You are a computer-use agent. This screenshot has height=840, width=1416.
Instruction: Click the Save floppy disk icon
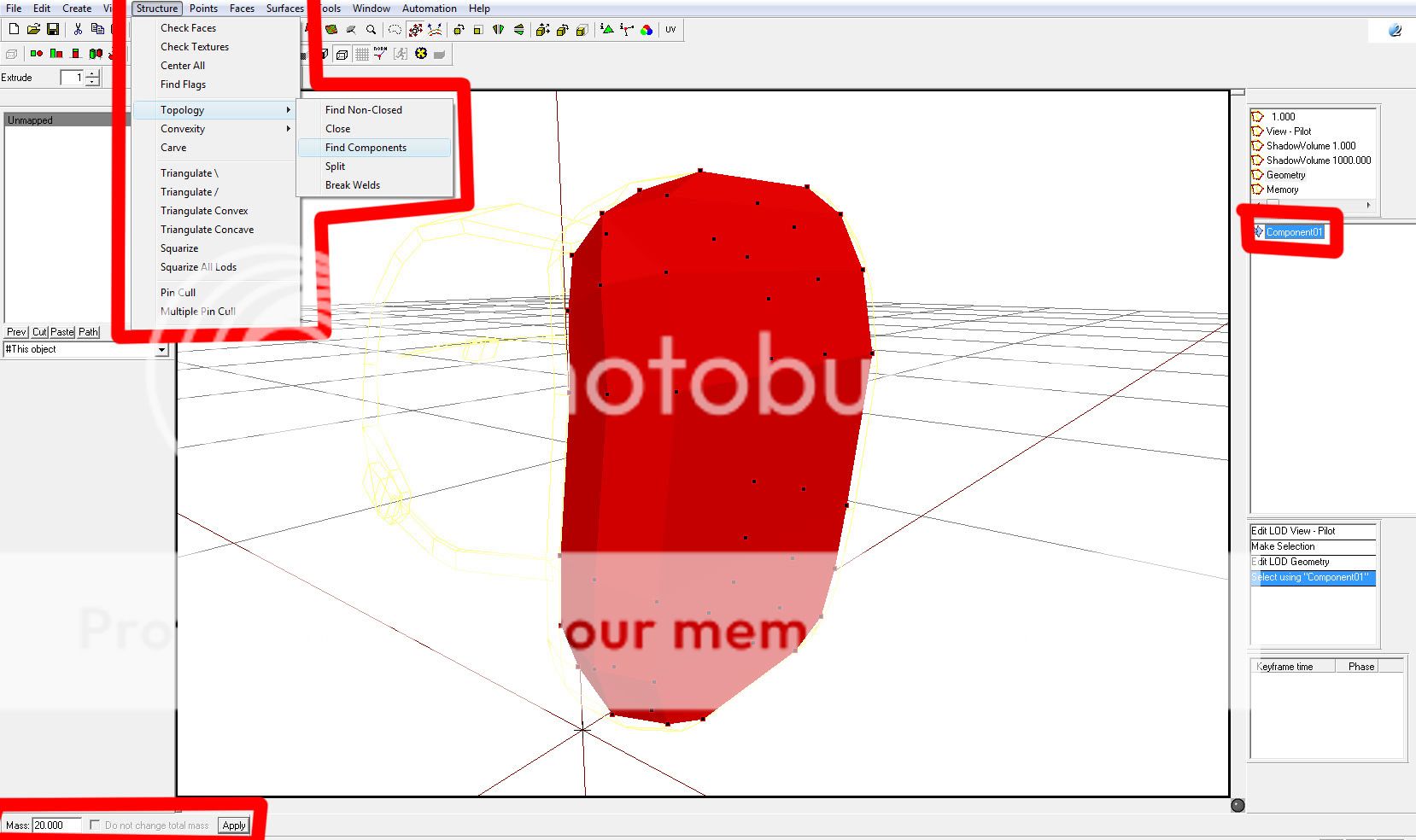(53, 29)
